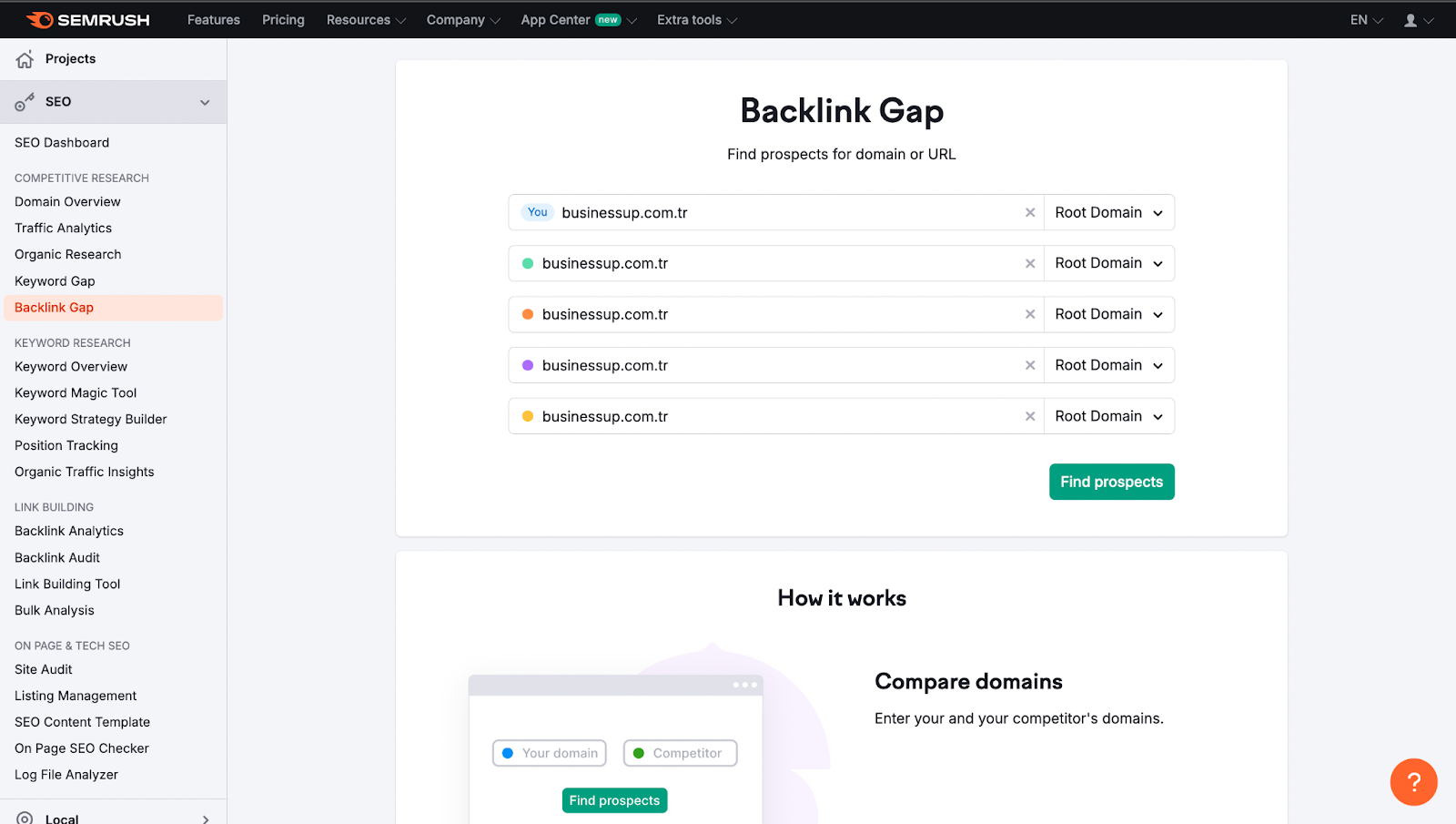
Task: Open Keyword Gap
Action: 55,281
